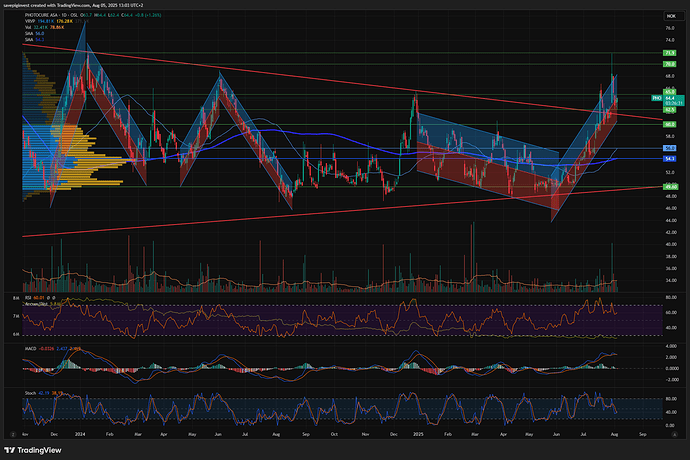Image resolution: width=690 pixels, height=460 pixels.
Task: Click the 2025 label on time axis
Action: click(x=418, y=434)
